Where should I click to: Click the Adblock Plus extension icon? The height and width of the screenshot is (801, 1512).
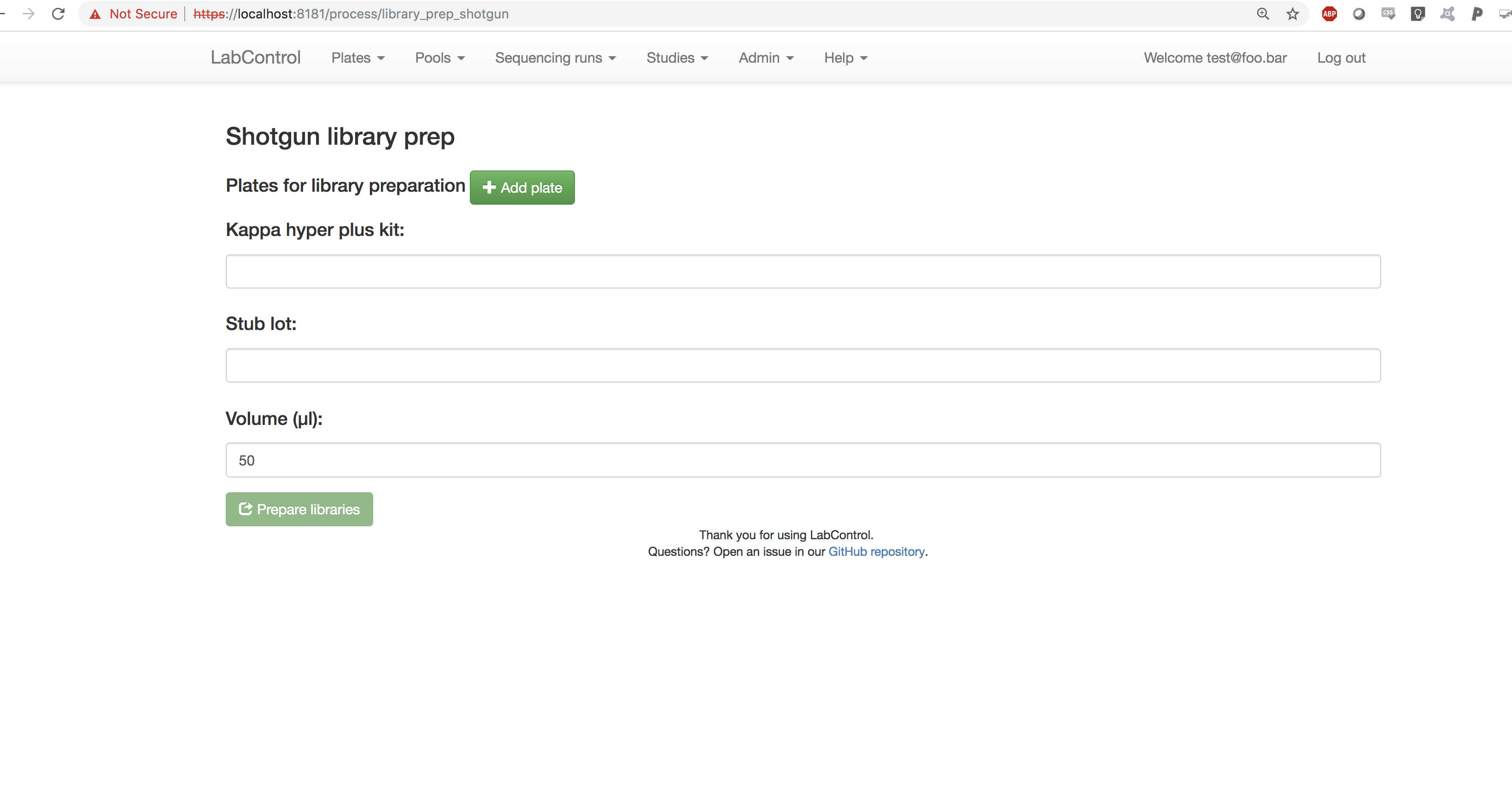pos(1330,14)
